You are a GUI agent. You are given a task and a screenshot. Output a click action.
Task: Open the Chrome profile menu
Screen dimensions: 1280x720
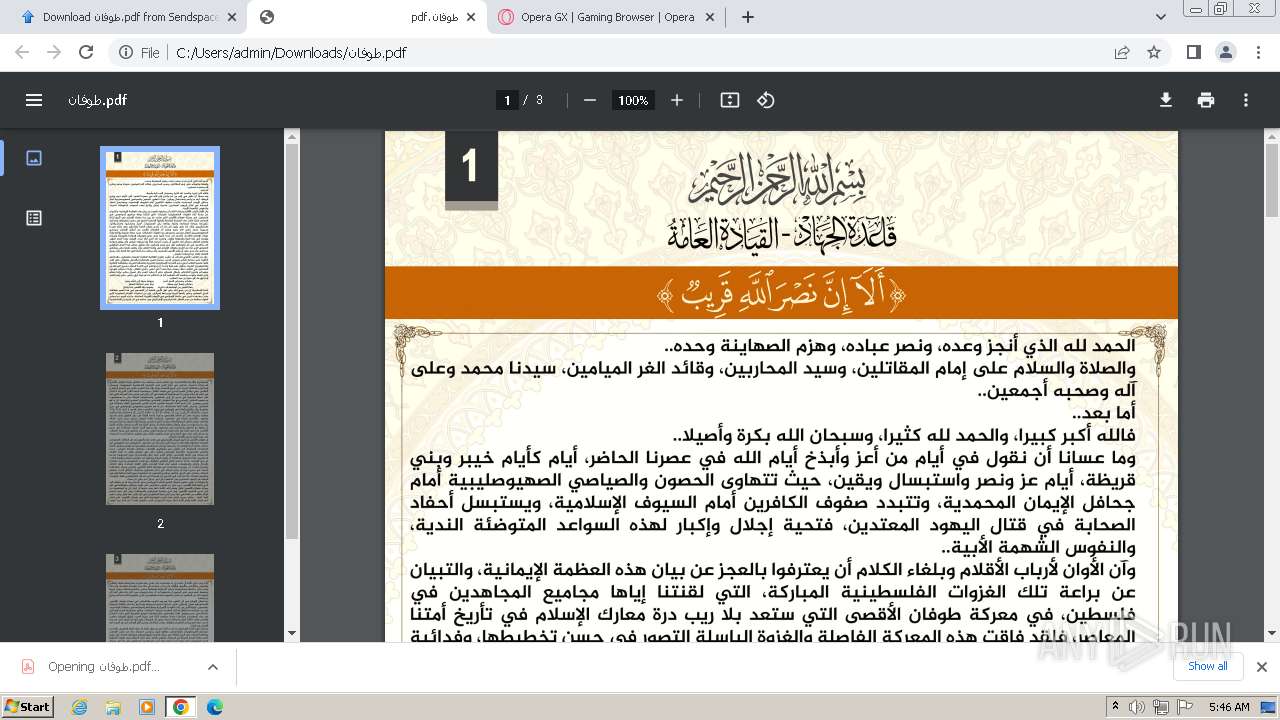point(1226,52)
